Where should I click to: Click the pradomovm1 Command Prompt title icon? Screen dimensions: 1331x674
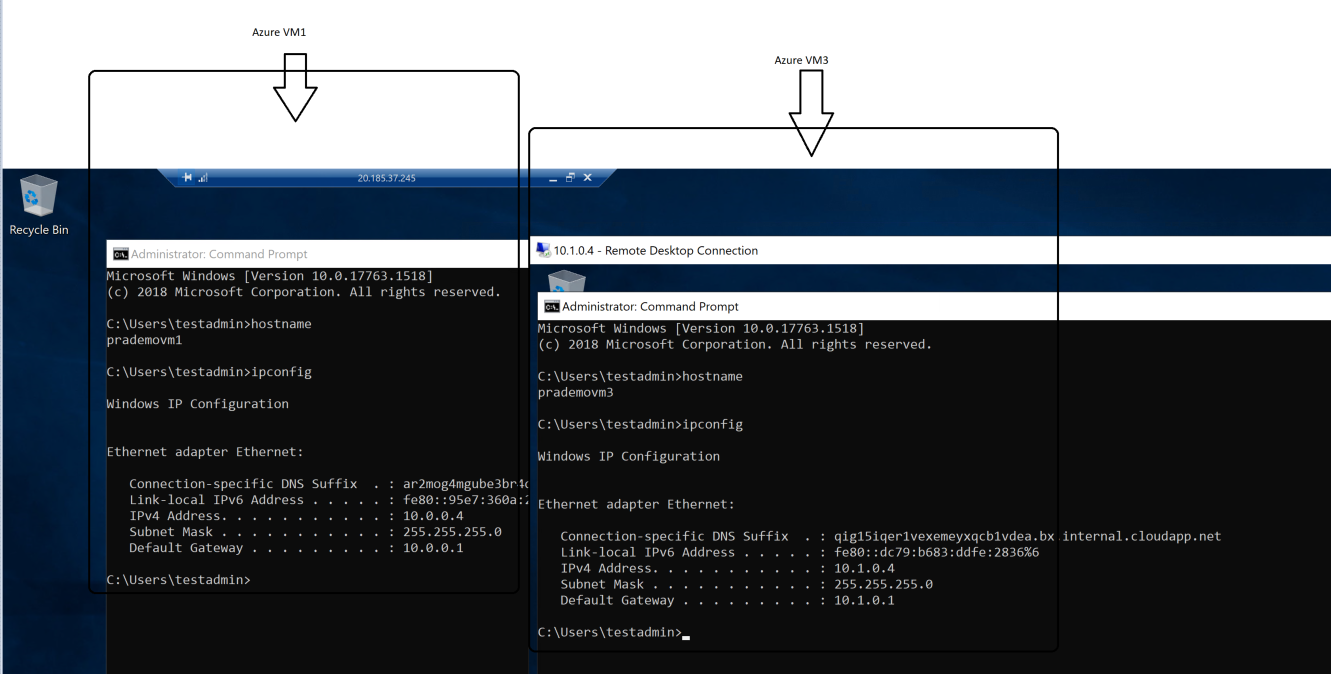click(120, 254)
